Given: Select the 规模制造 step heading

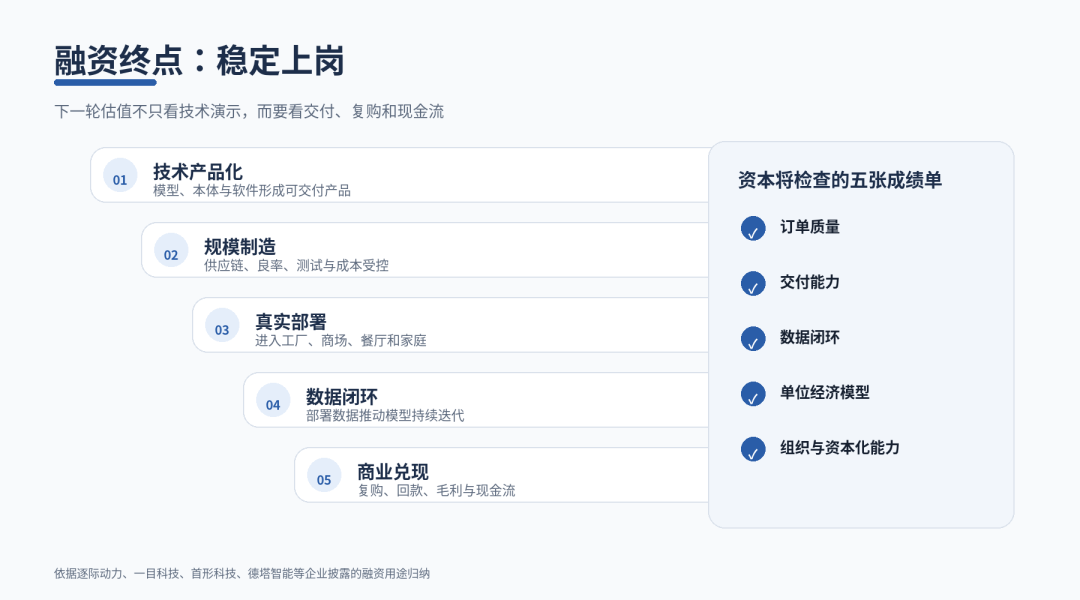Looking at the screenshot, I should pyautogui.click(x=240, y=247).
